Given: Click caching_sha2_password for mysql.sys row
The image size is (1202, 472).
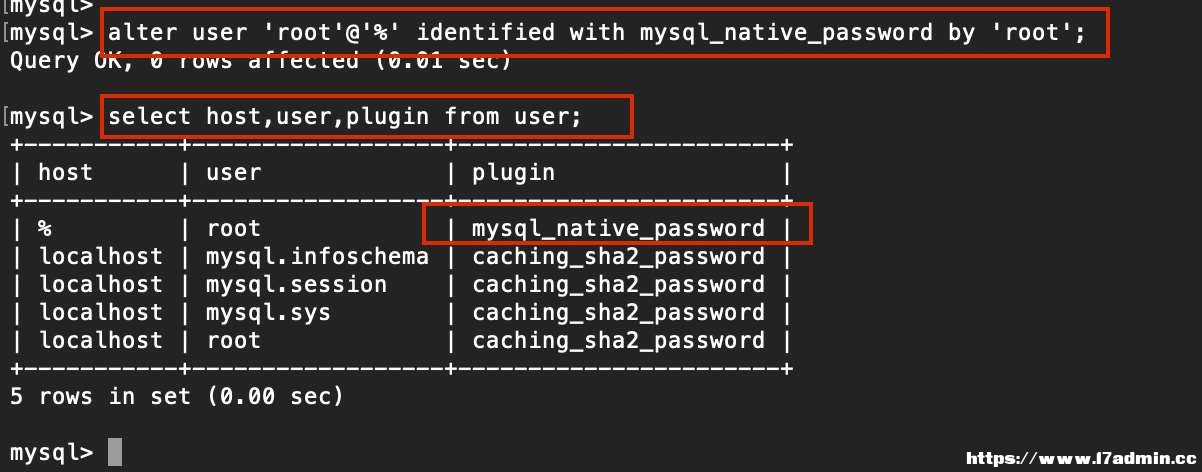Looking at the screenshot, I should coord(618,313).
